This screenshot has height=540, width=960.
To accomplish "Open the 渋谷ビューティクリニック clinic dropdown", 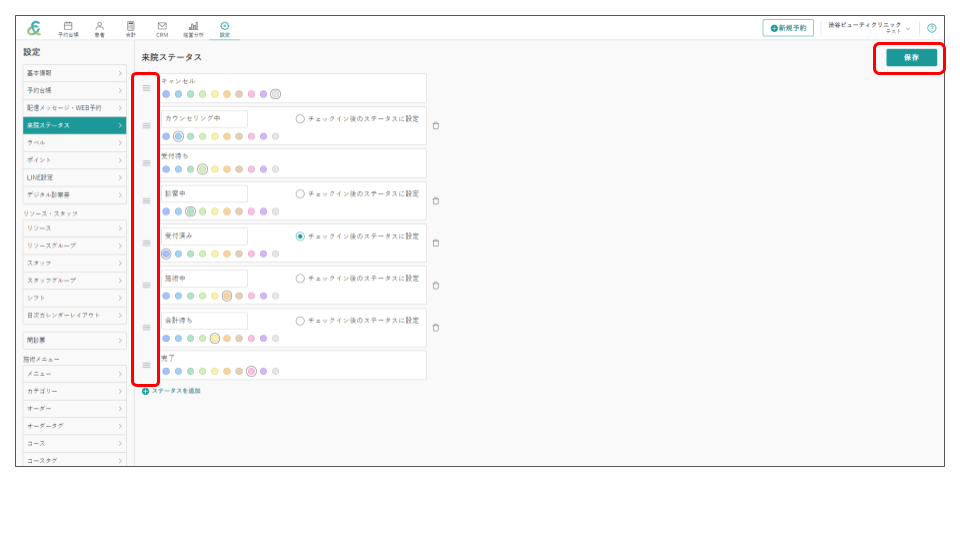I will (868, 28).
